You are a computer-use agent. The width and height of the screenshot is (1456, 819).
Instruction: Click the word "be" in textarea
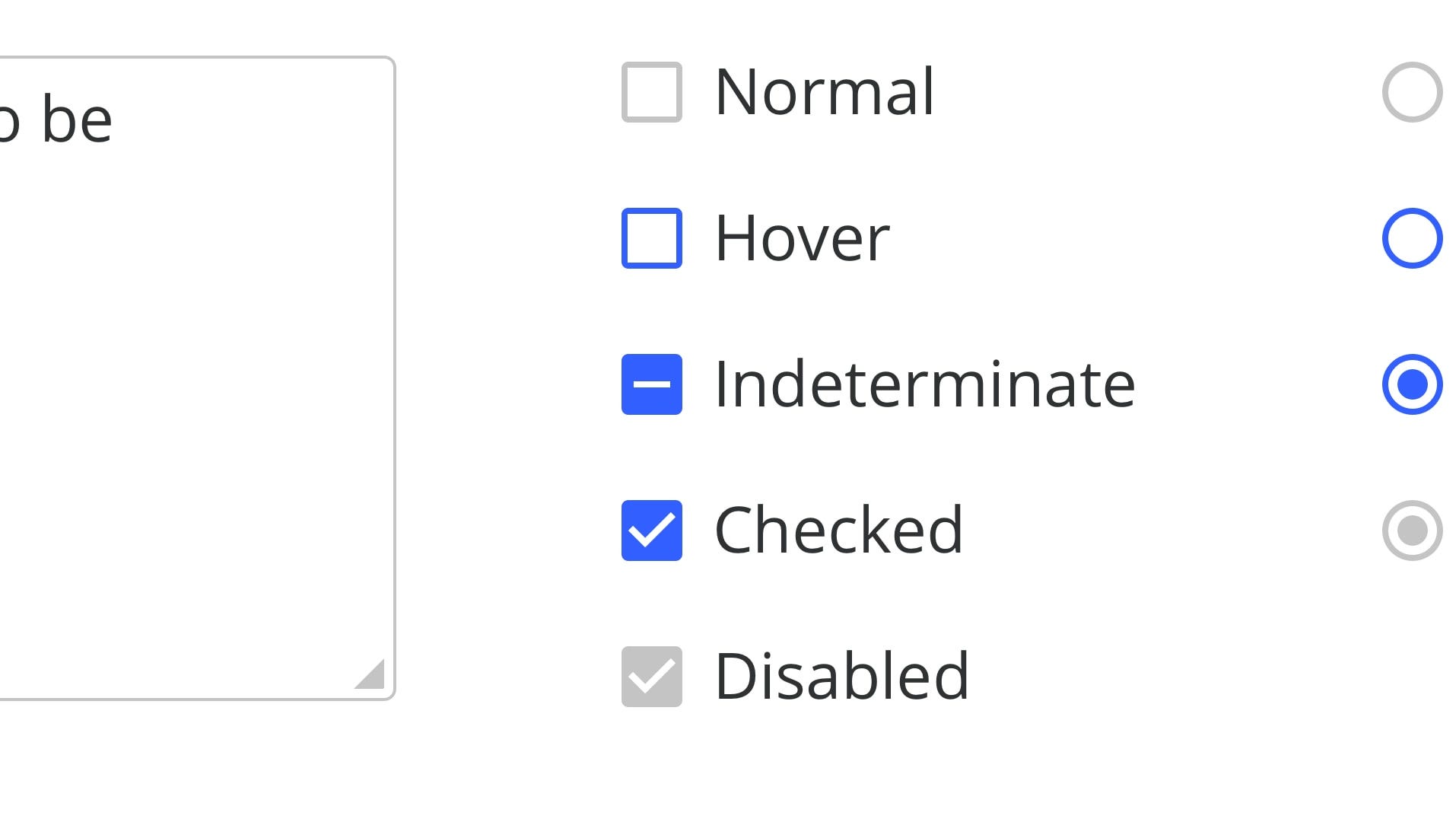coord(77,120)
